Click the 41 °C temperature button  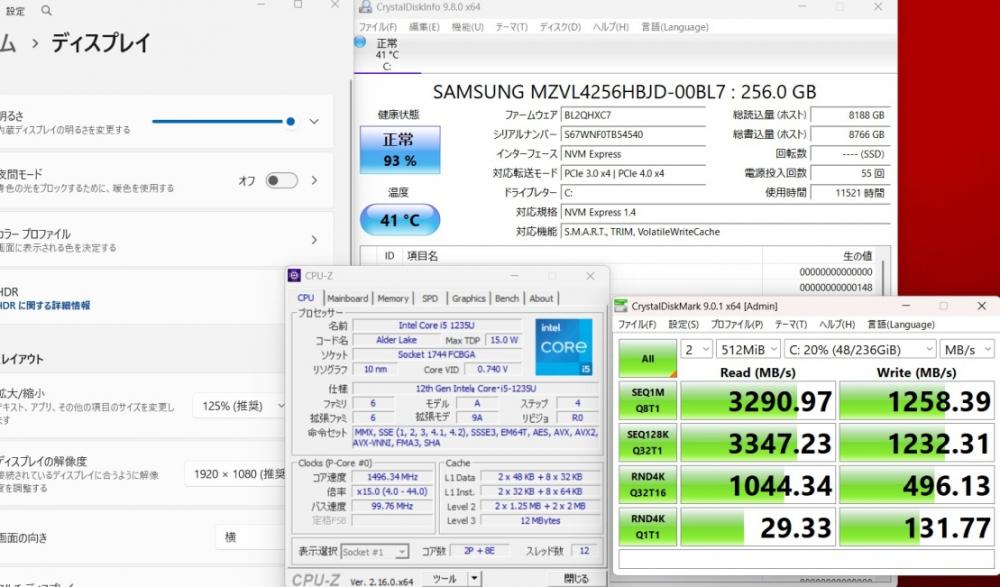[400, 219]
